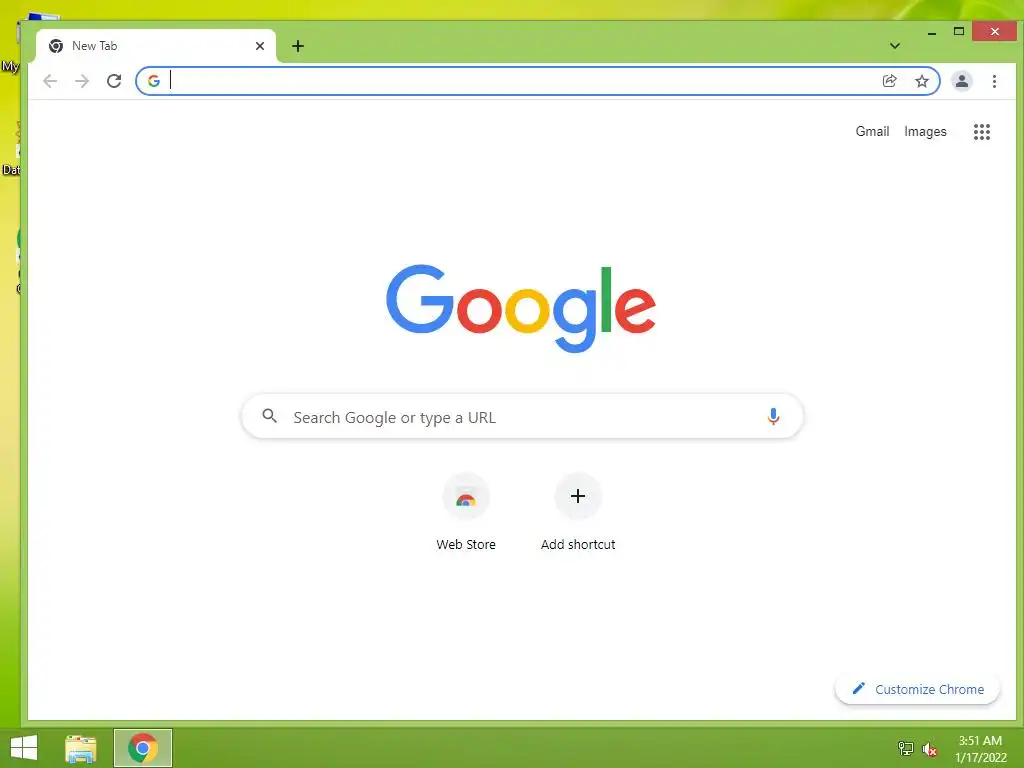Open the Images link
Screen dimensions: 1024x768
point(925,131)
